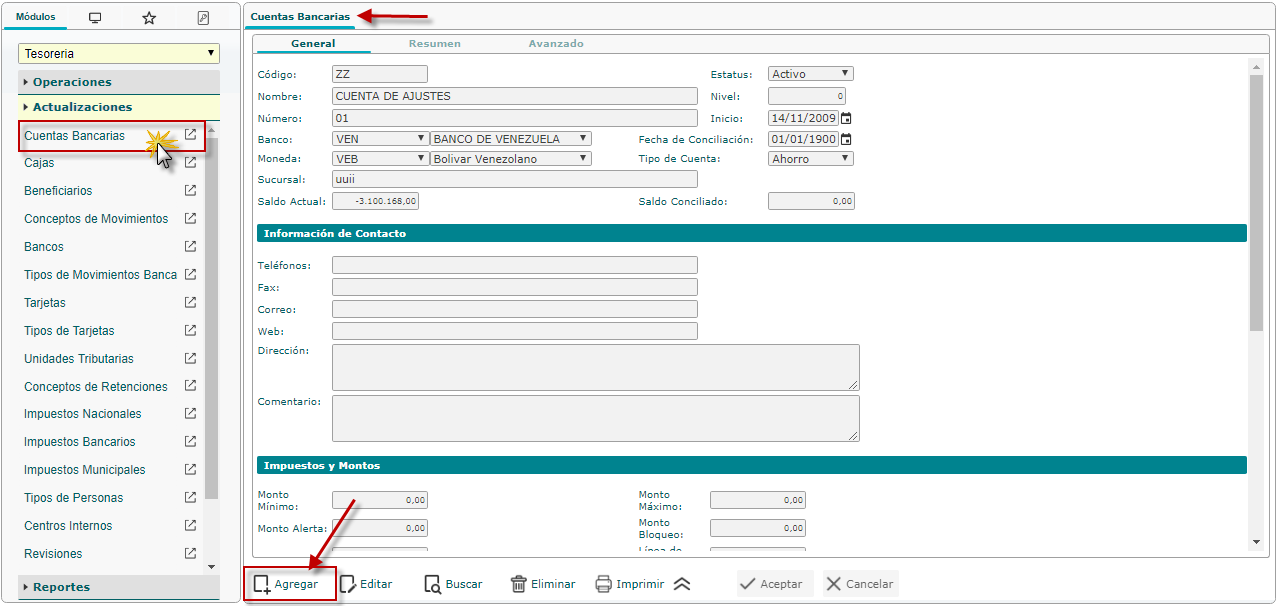Open Impuestos Municipales external icon
The image size is (1279, 606).
[190, 470]
